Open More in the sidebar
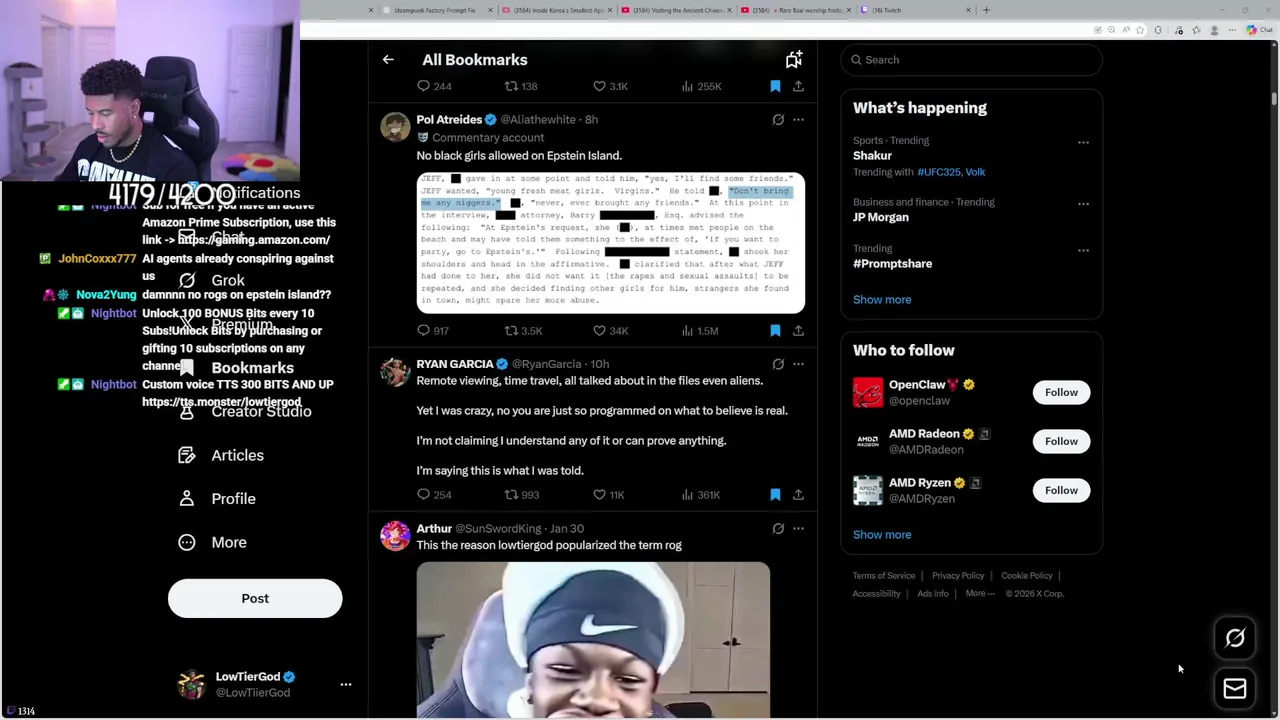The image size is (1280, 720). pos(212,542)
